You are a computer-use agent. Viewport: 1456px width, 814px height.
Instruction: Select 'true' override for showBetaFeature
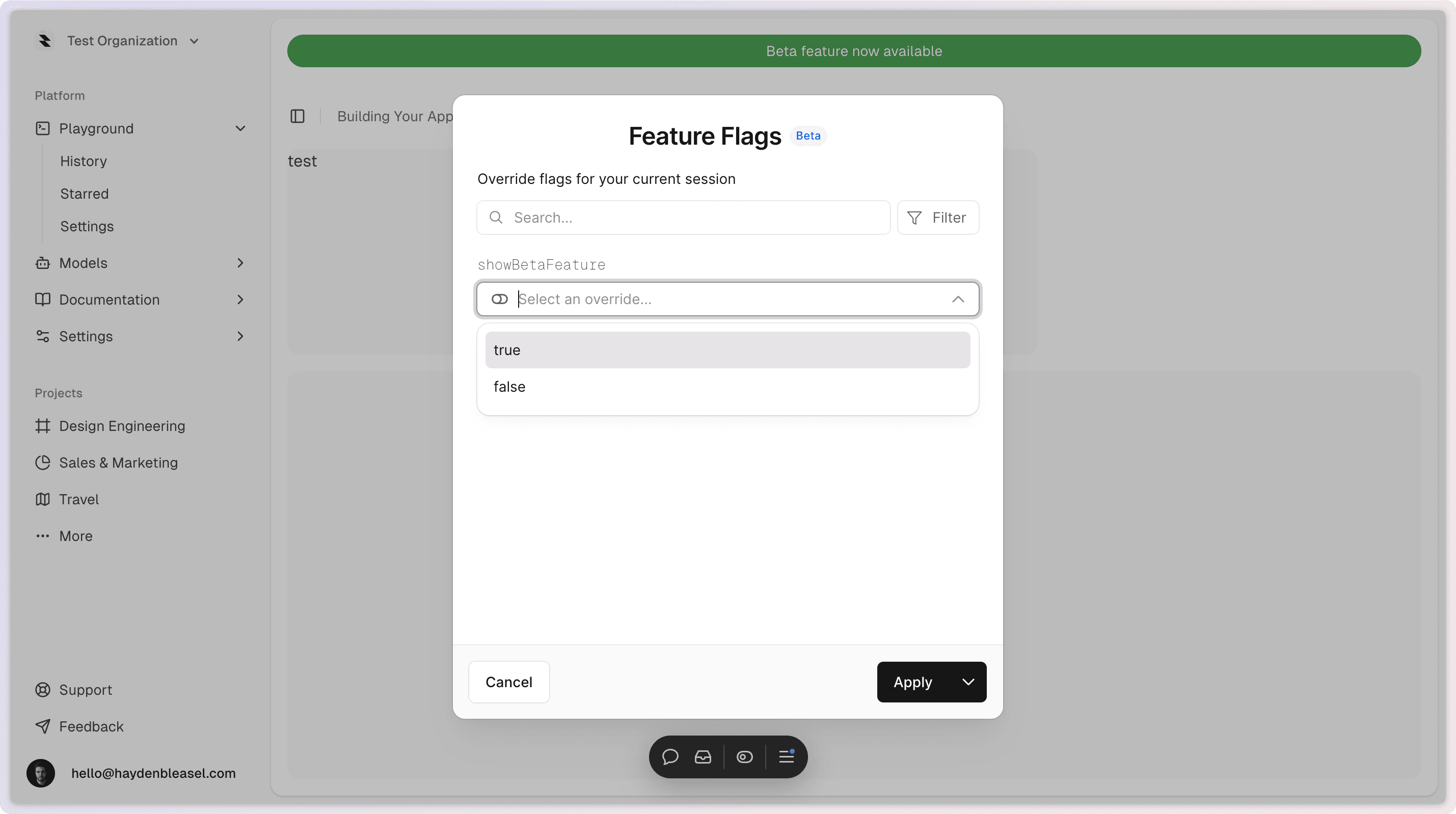click(x=728, y=349)
